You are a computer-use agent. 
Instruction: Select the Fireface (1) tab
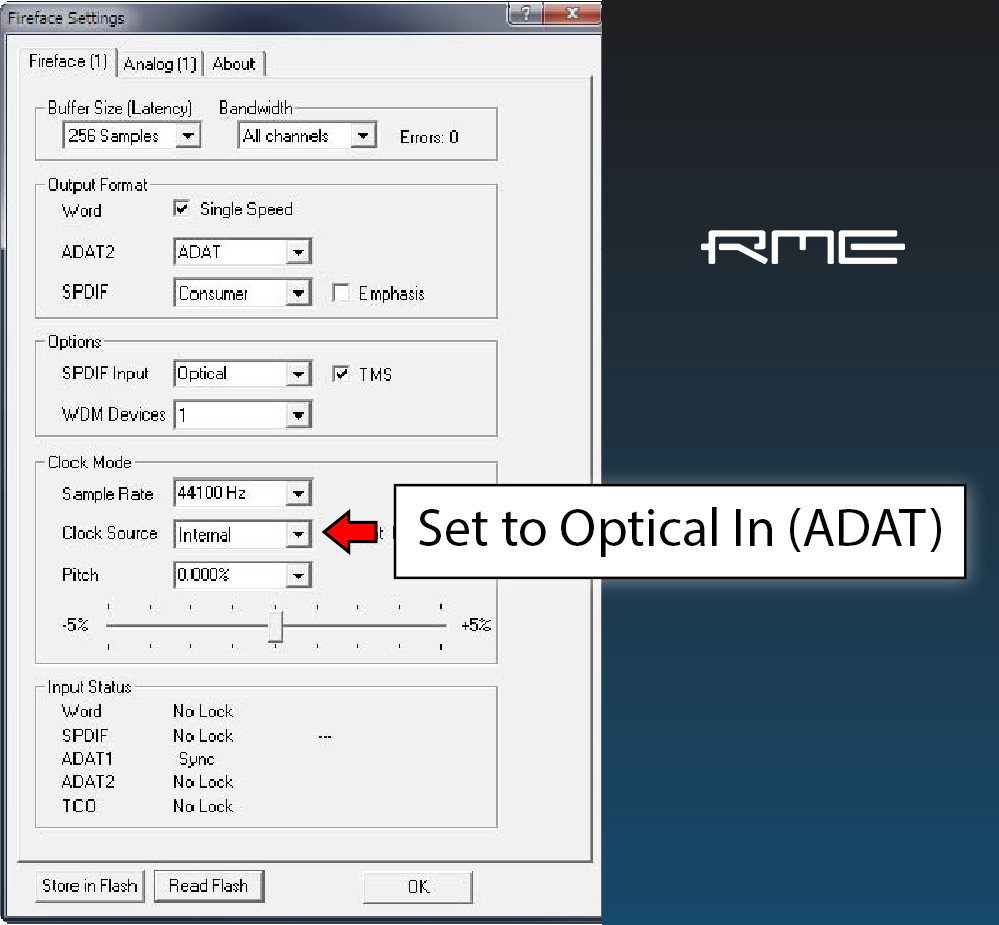click(x=68, y=62)
